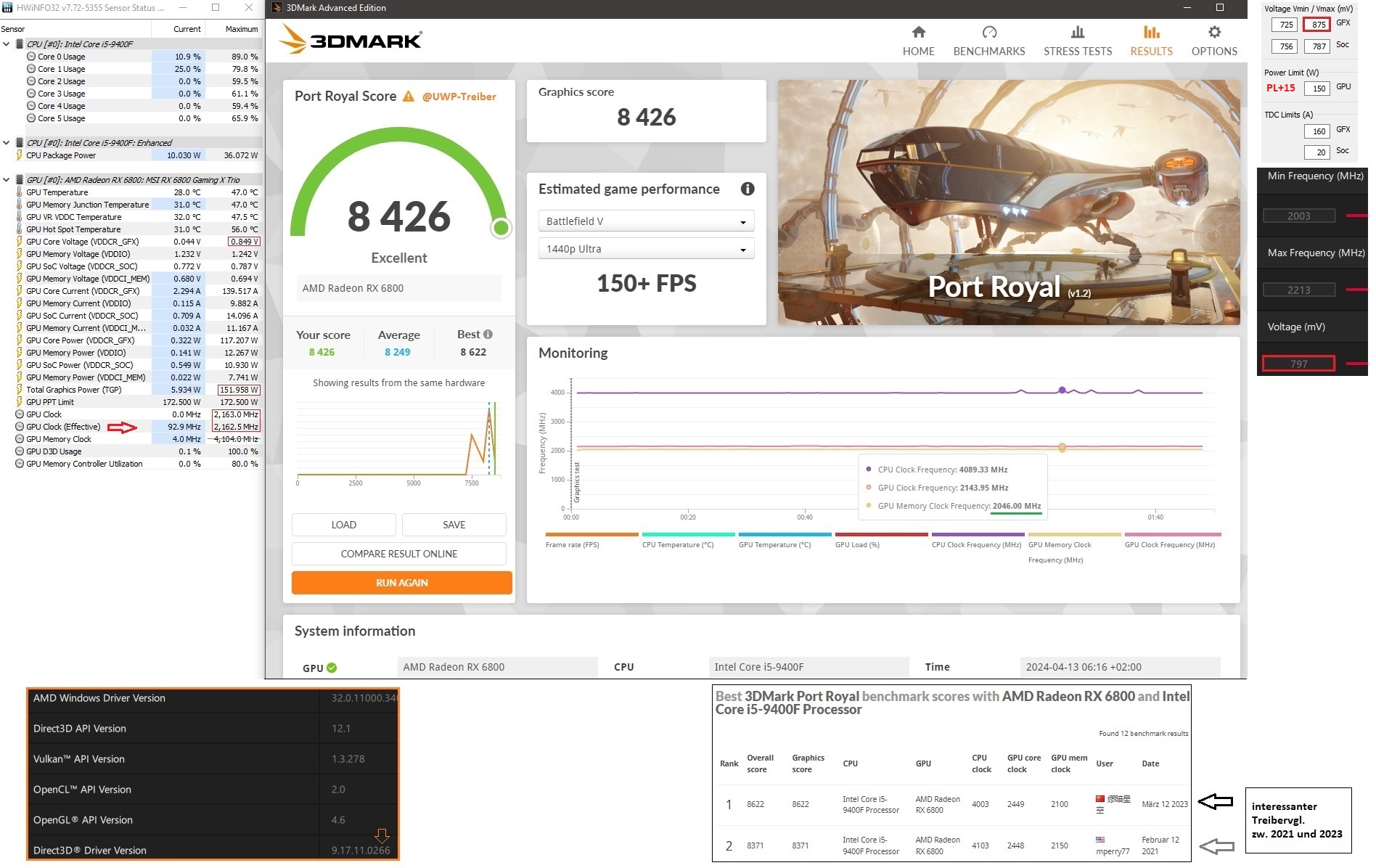Image resolution: width=1376 pixels, height=868 pixels.
Task: Click the GFX Vmin voltage field 725
Action: click(x=1284, y=25)
